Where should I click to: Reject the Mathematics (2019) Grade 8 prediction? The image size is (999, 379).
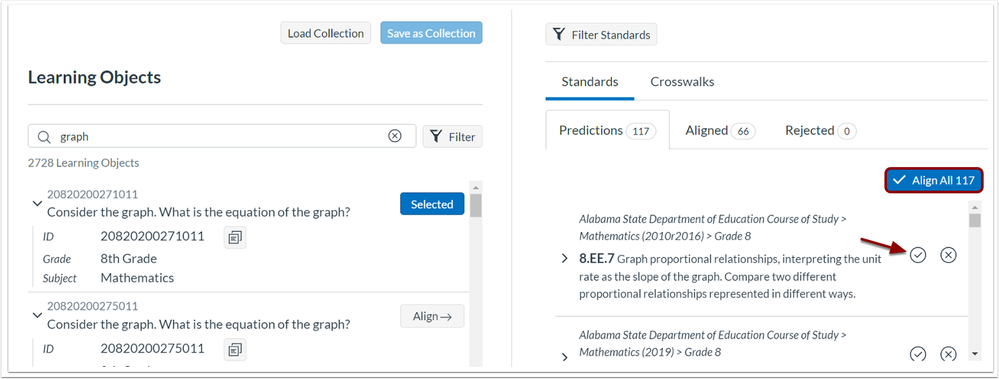click(x=949, y=354)
